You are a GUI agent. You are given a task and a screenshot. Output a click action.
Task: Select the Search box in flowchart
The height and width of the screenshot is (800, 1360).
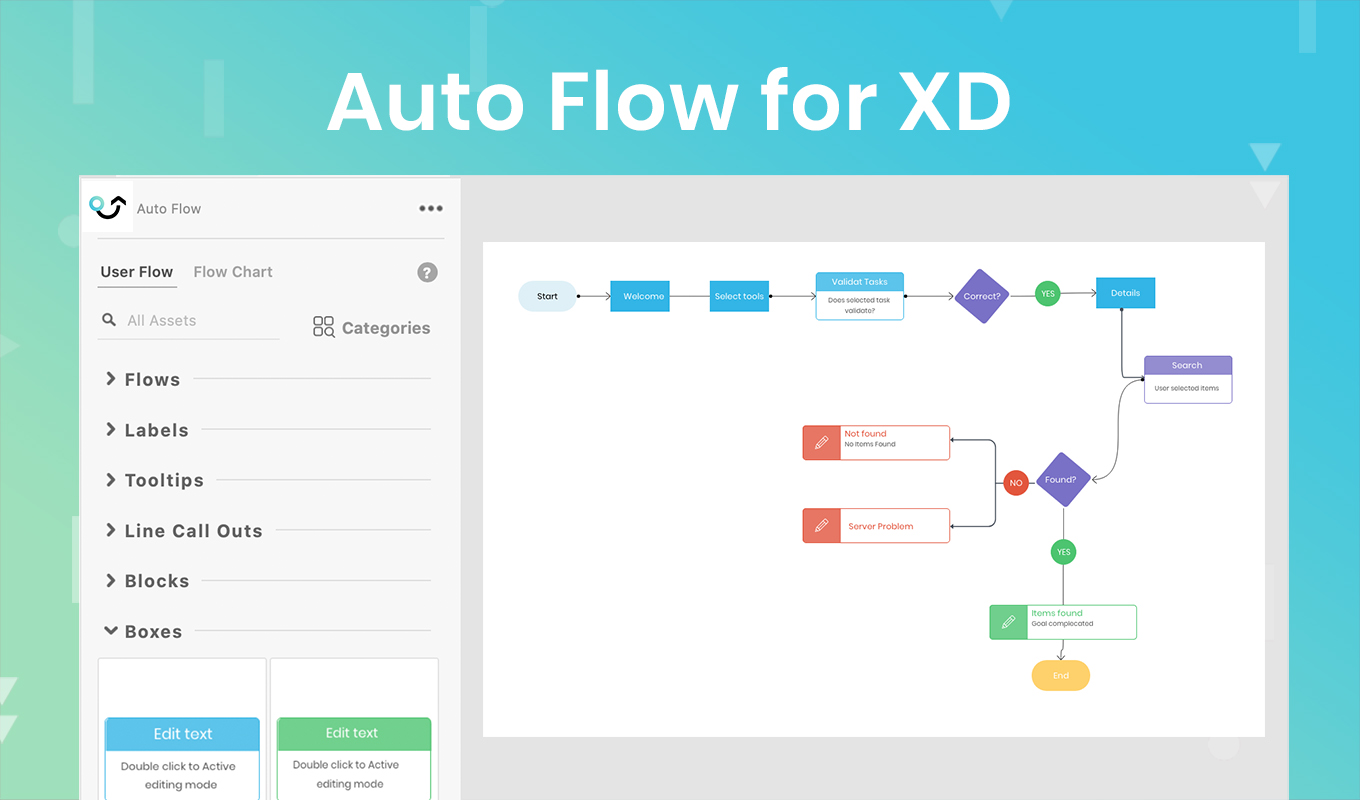click(1188, 380)
